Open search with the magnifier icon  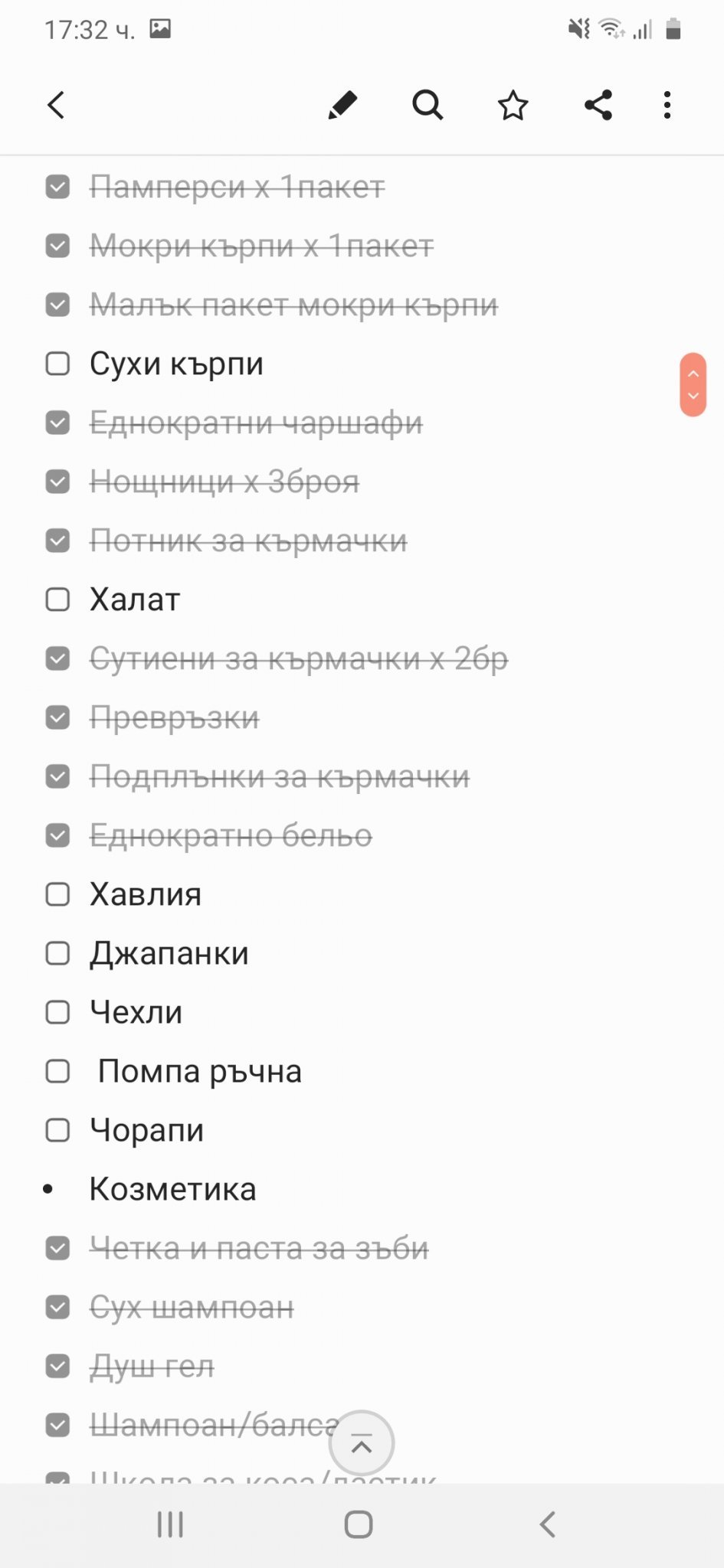(428, 106)
